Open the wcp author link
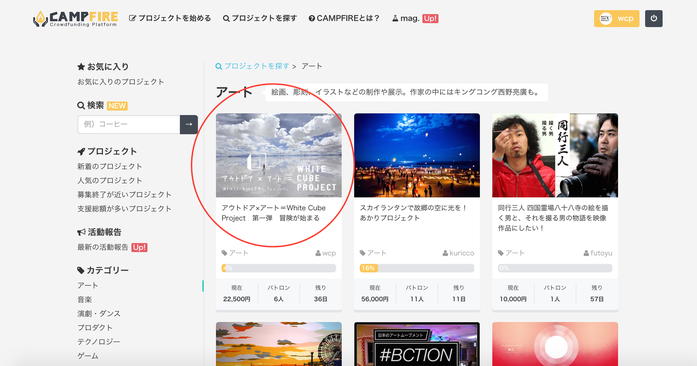697x366 pixels. pyautogui.click(x=326, y=253)
